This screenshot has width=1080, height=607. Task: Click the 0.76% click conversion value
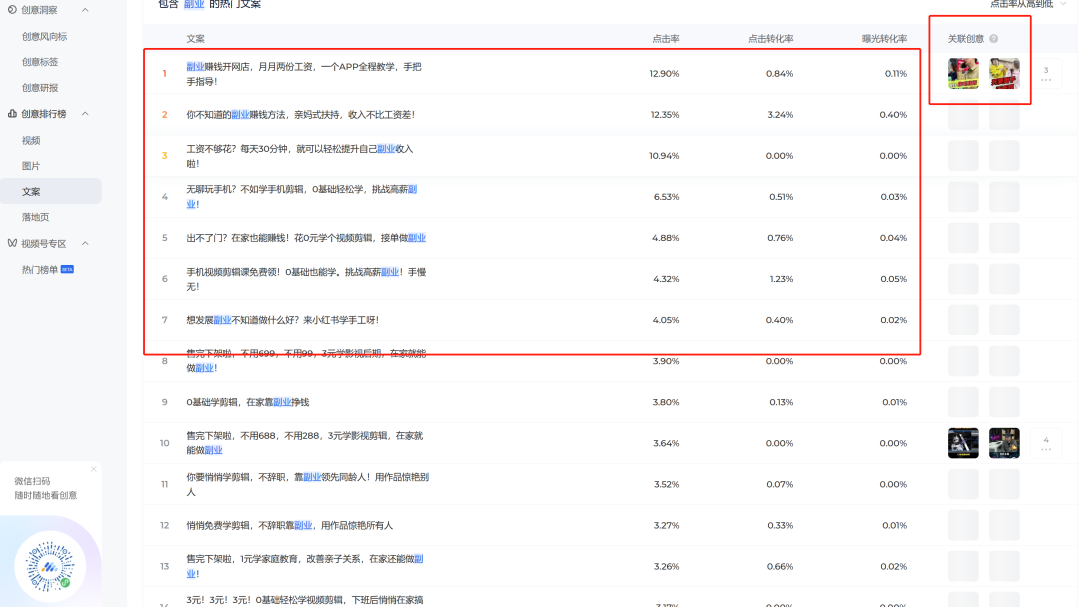click(780, 238)
